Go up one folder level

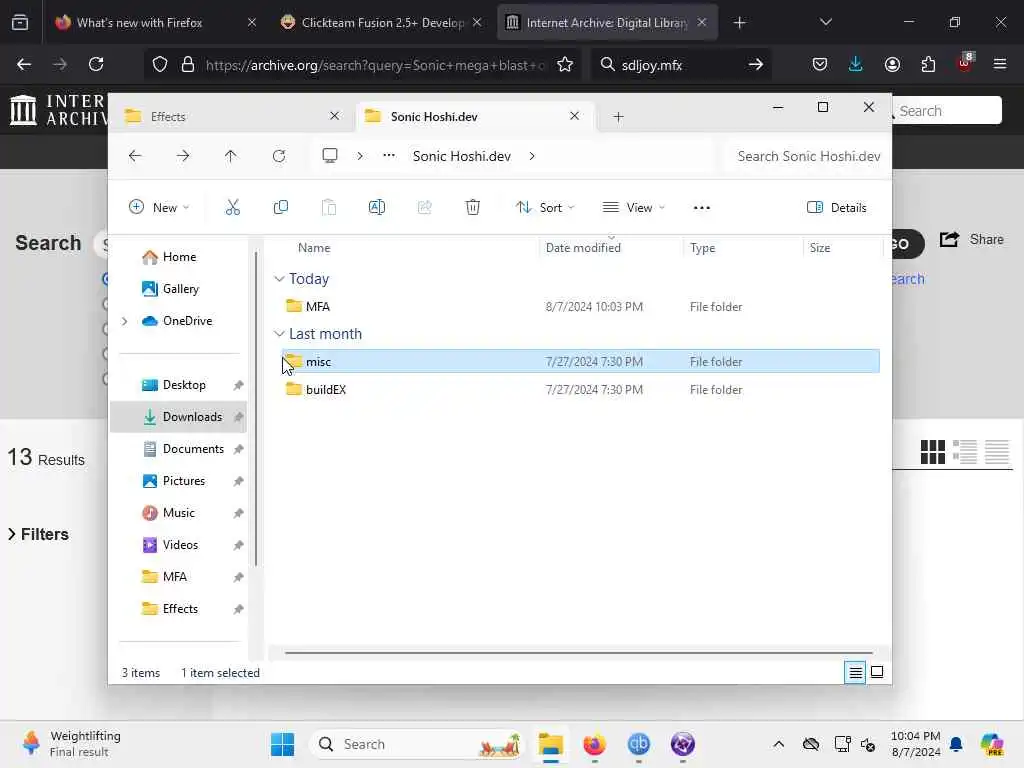coord(231,156)
